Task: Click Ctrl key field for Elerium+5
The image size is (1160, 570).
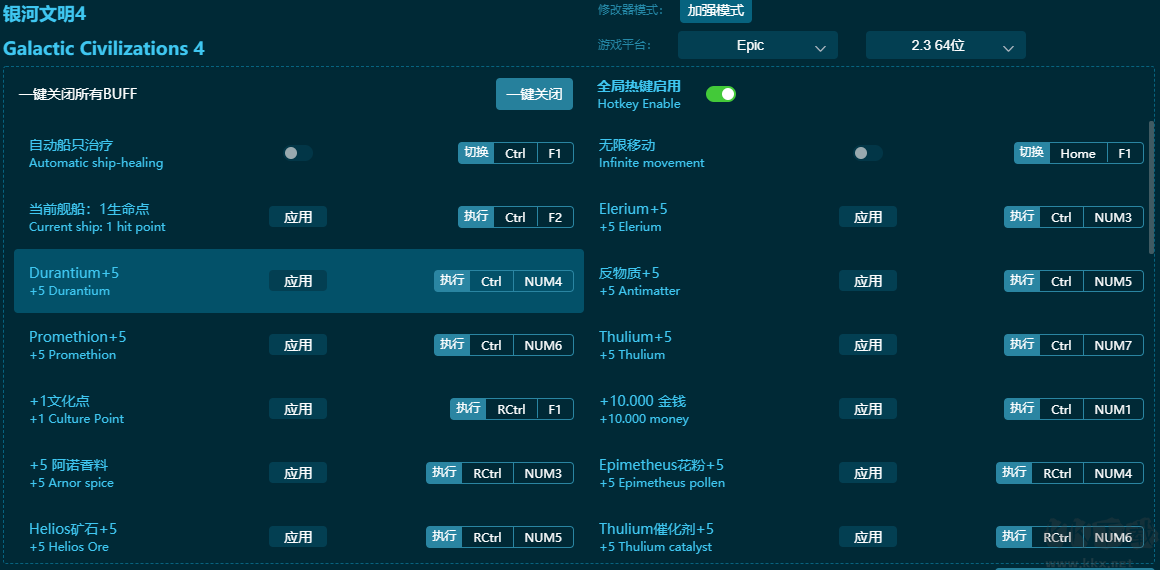Action: (x=1062, y=217)
